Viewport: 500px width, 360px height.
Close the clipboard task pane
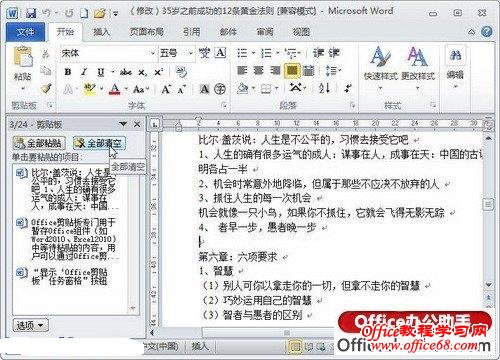point(137,124)
